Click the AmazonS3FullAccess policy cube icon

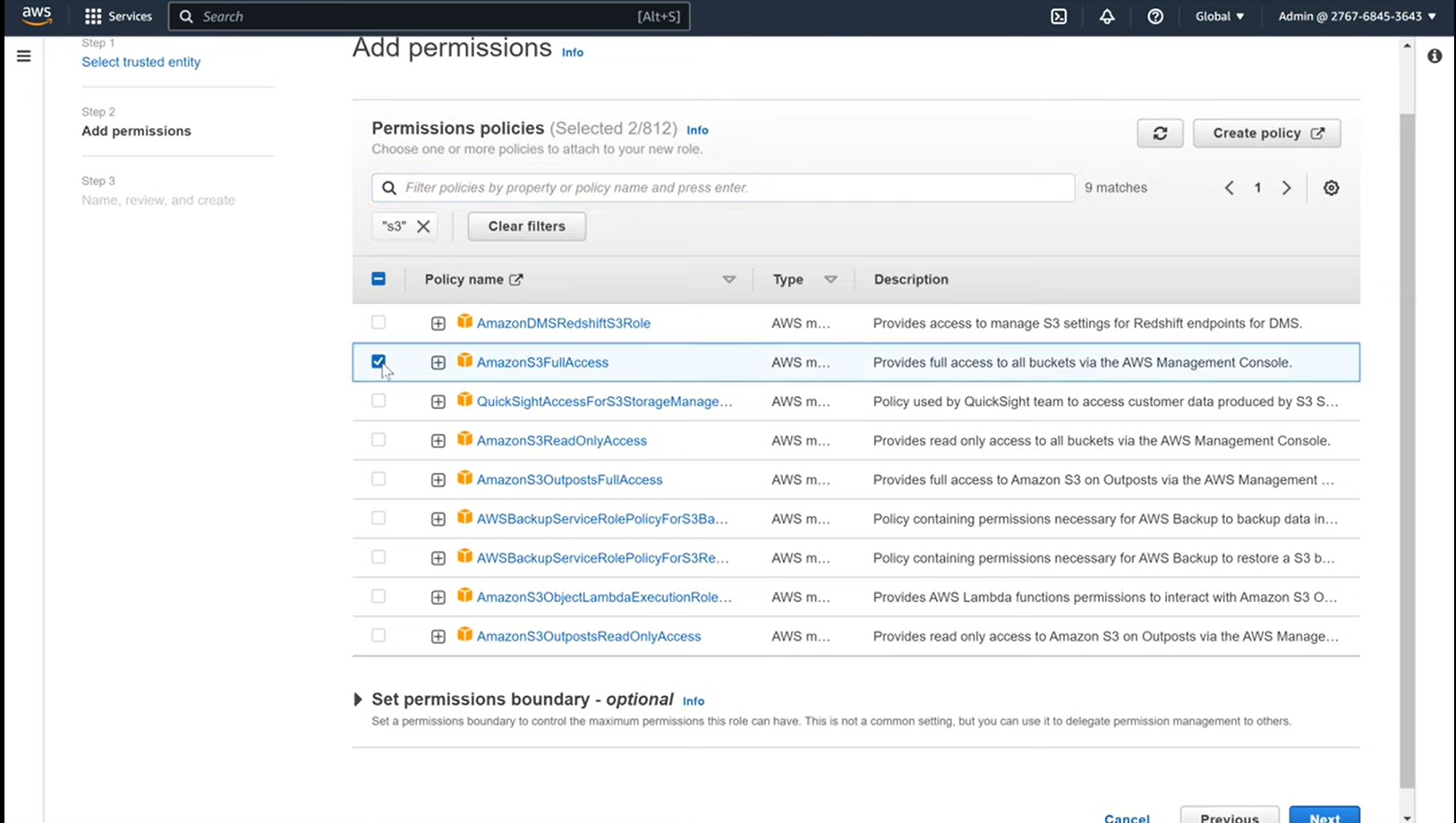464,361
